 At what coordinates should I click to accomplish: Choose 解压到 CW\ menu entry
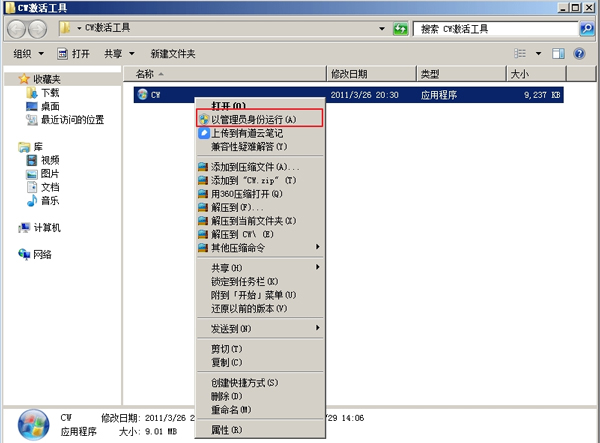pos(260,234)
